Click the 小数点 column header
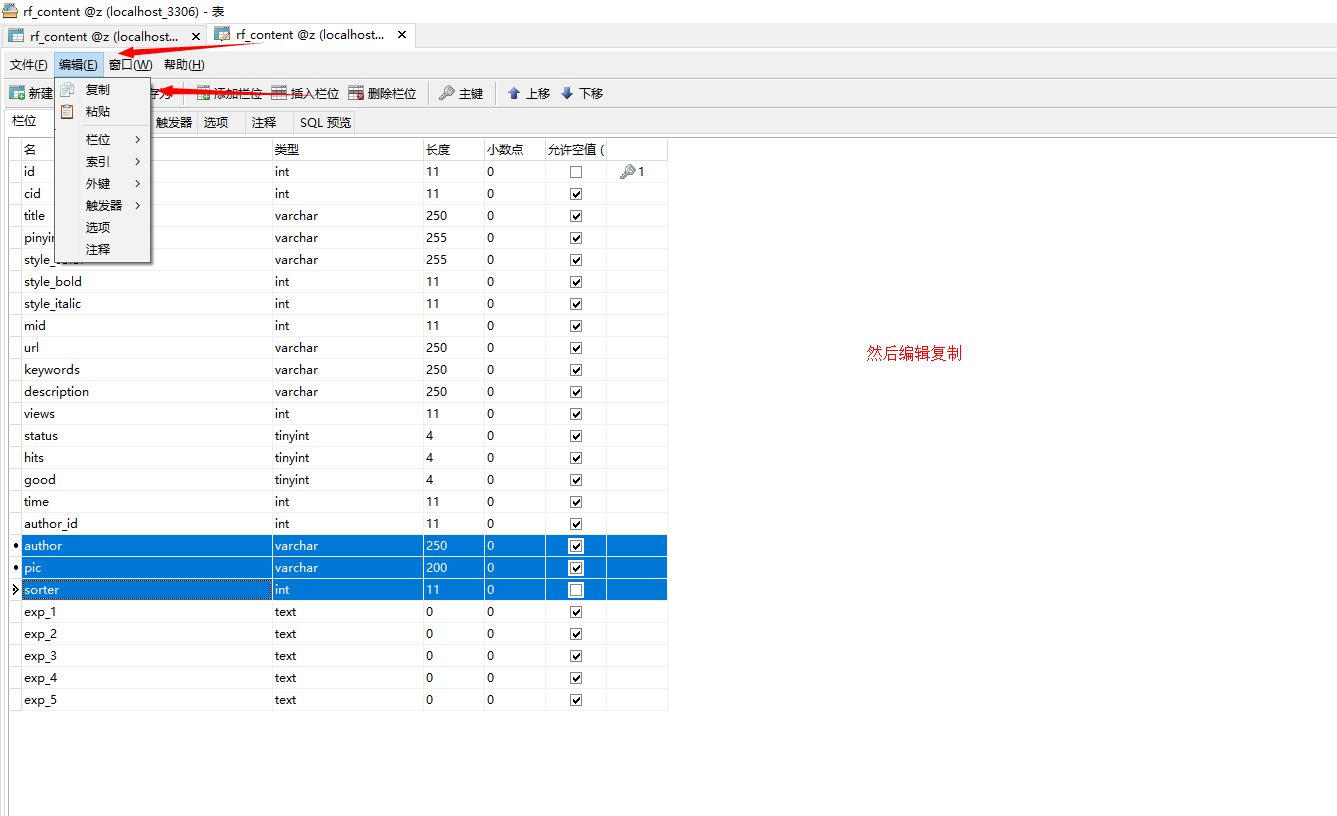 [x=514, y=150]
